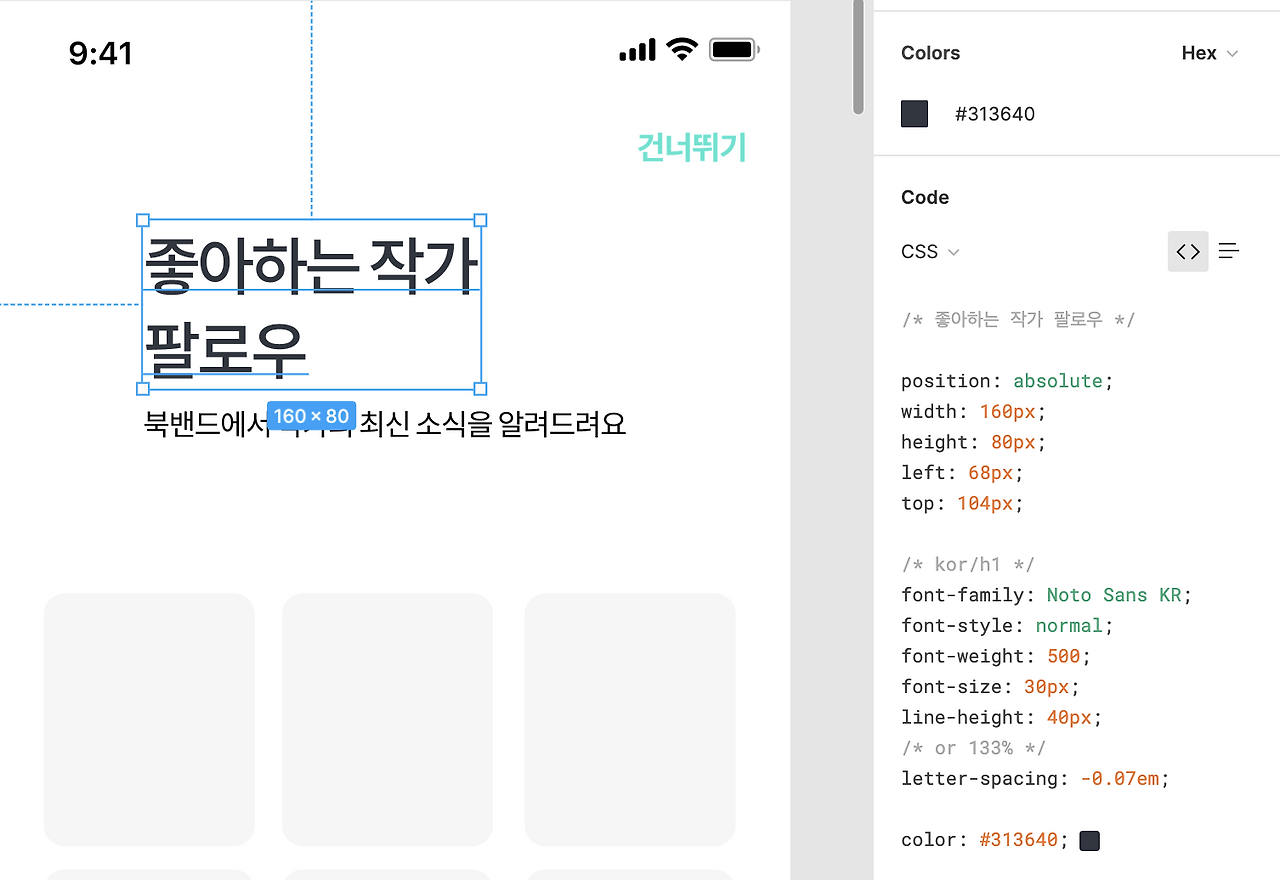Viewport: 1280px width, 880px height.
Task: Open the CSS language dropdown
Action: [928, 251]
